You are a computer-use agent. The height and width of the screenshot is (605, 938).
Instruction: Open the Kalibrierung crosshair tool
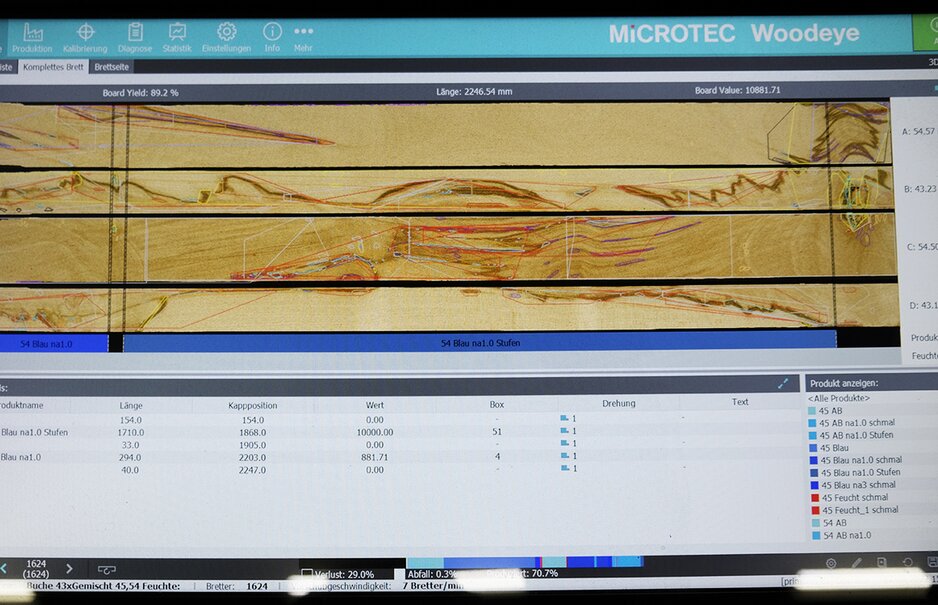click(85, 37)
